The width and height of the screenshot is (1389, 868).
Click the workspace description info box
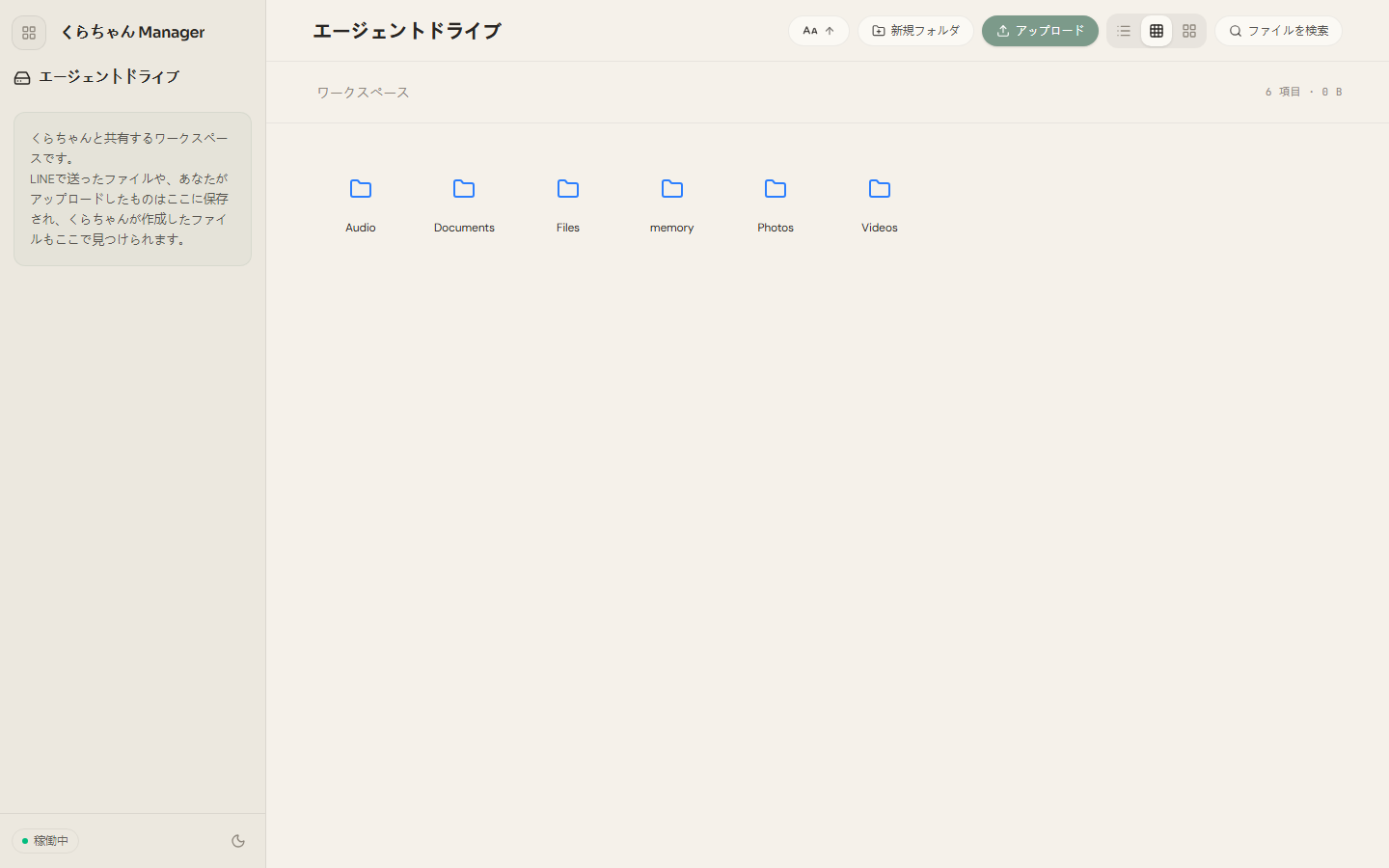(132, 189)
